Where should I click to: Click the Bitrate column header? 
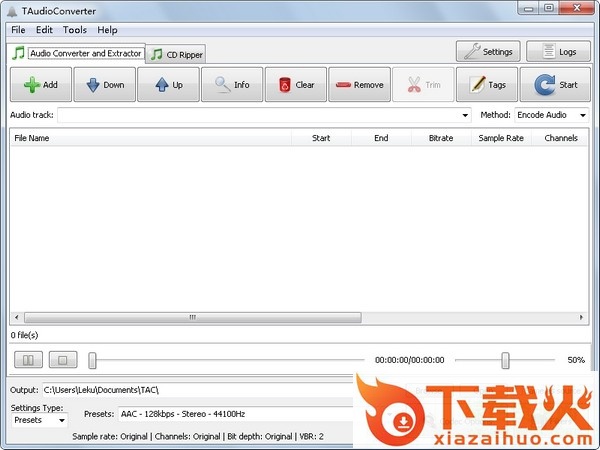point(441,138)
